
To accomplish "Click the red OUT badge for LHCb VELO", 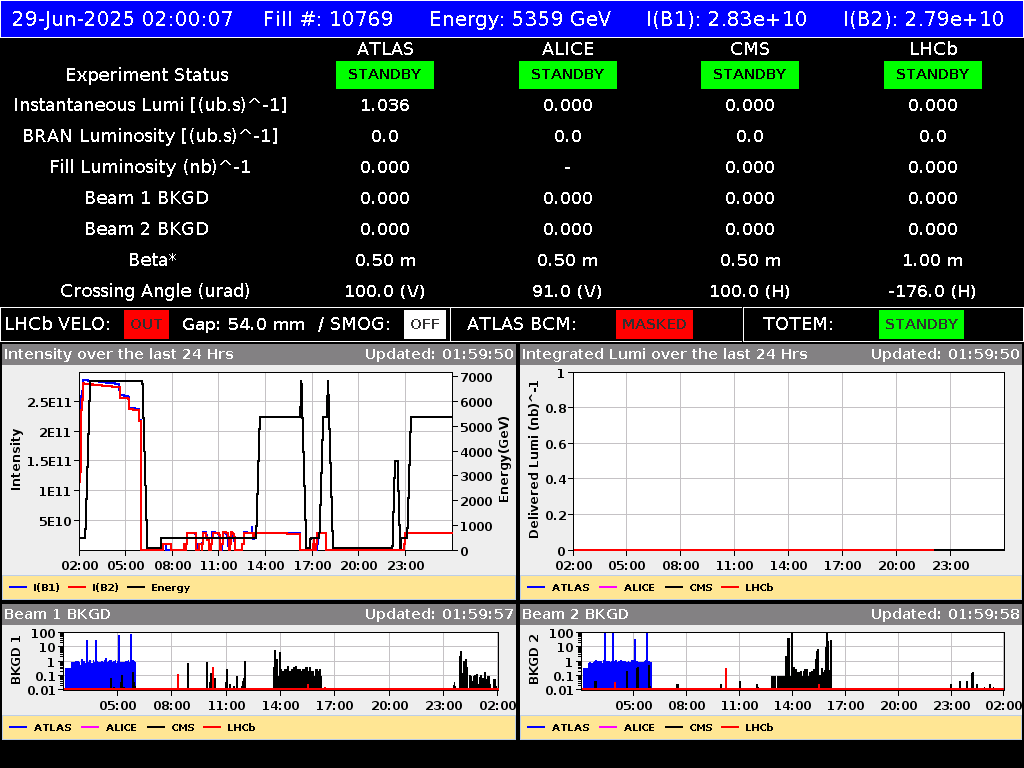I will [x=146, y=324].
